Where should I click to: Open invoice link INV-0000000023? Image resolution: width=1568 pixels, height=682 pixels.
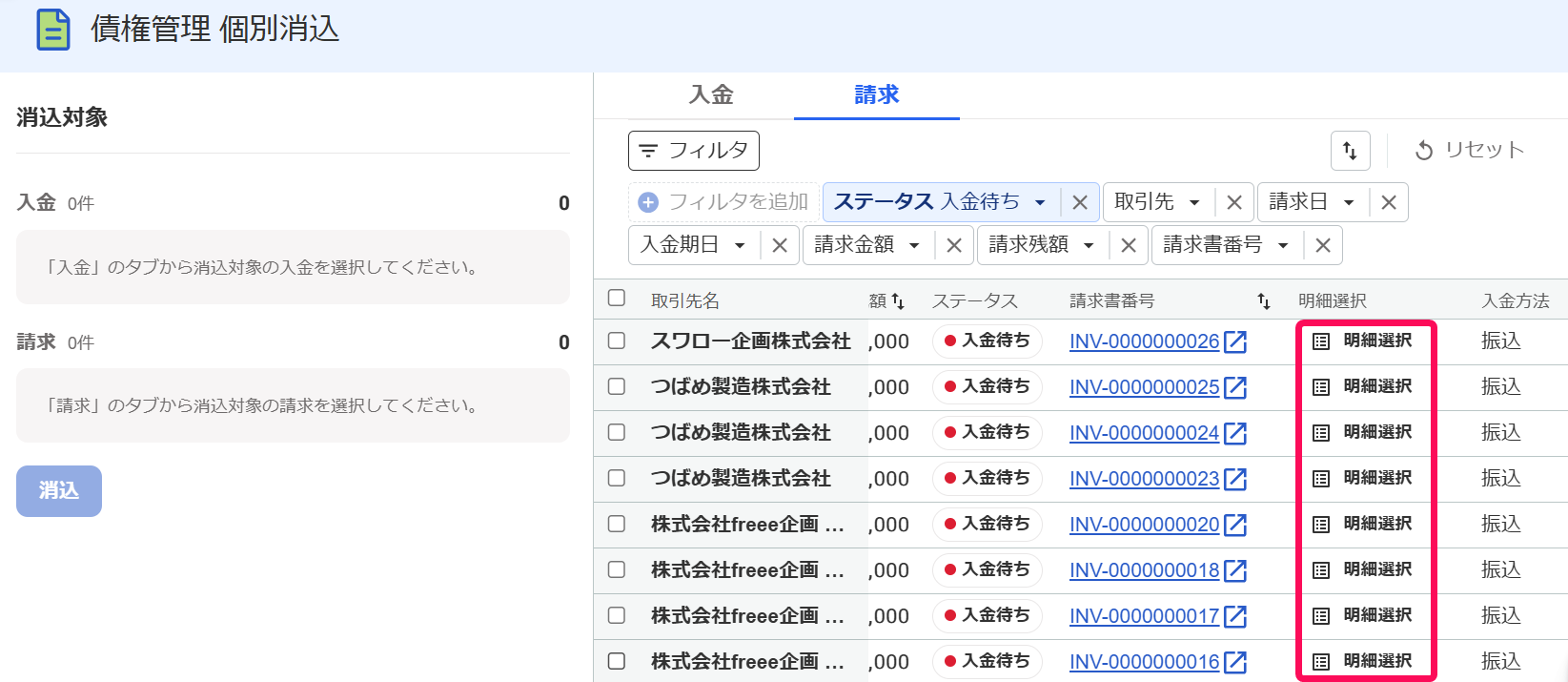tap(1144, 479)
